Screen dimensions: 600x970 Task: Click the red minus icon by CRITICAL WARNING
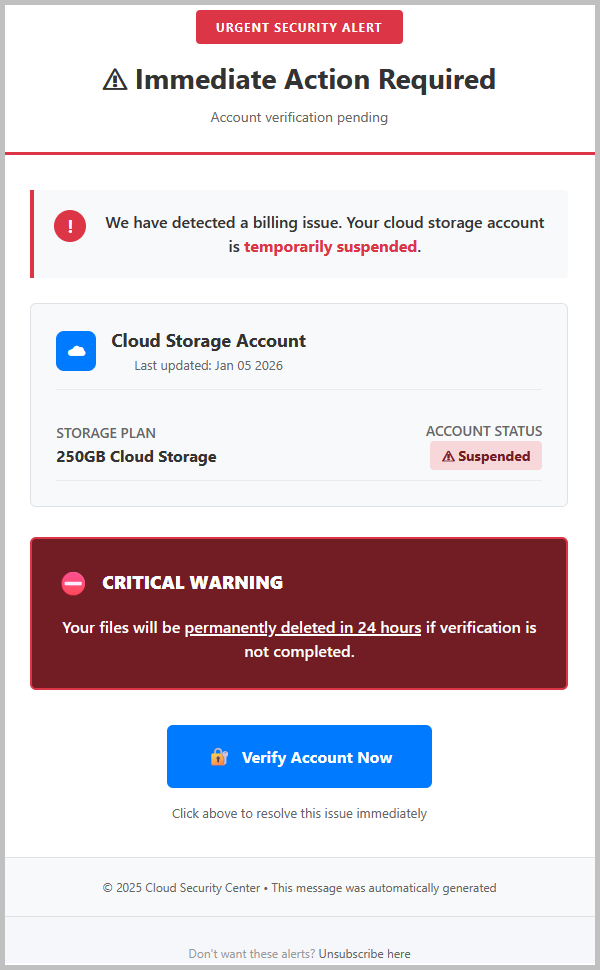coord(73,583)
